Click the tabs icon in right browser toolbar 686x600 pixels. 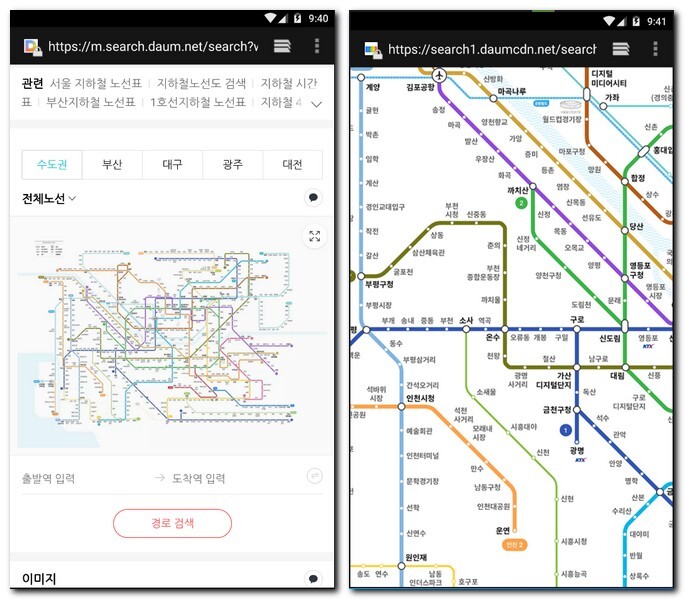(x=621, y=48)
